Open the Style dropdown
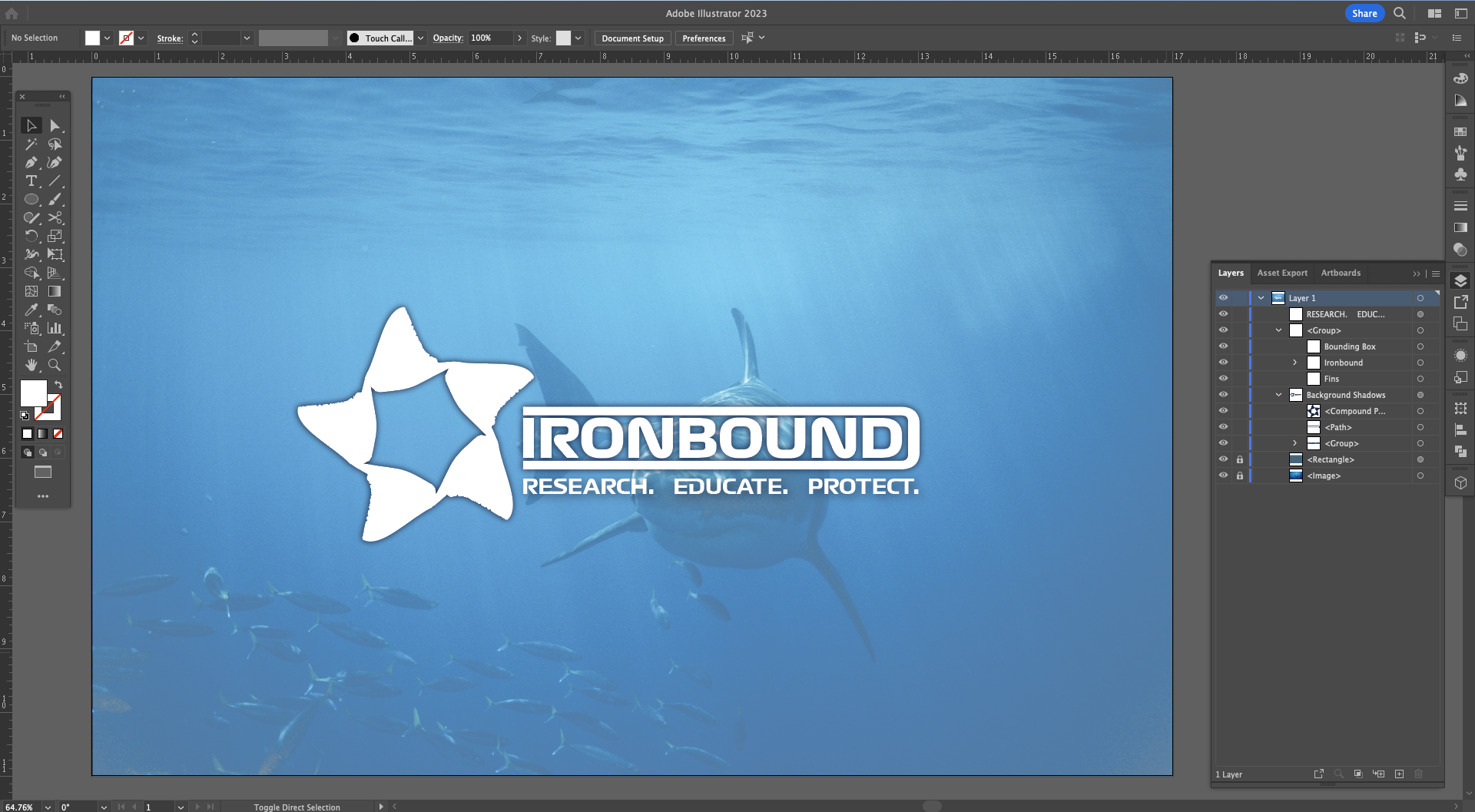Viewport: 1475px width, 812px height. tap(578, 38)
